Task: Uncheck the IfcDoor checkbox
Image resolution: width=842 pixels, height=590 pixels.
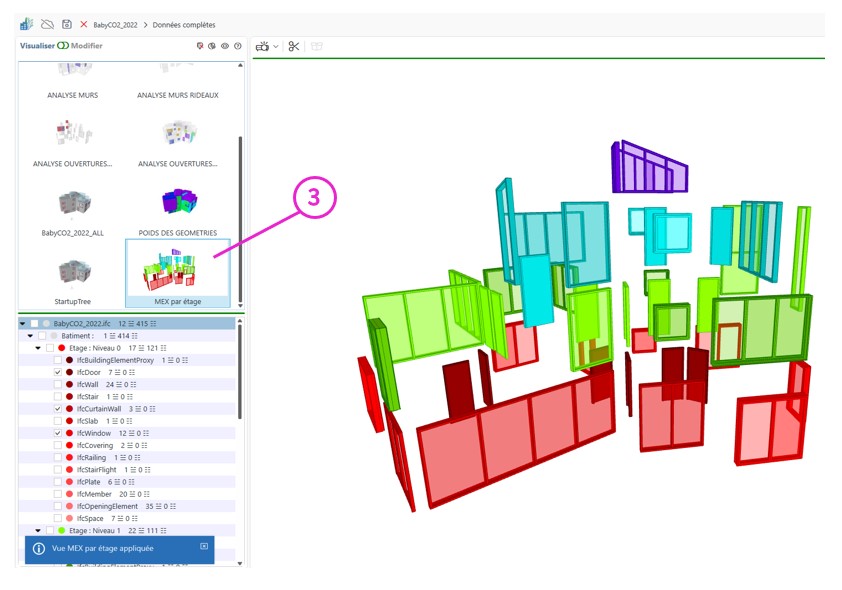Action: pos(58,372)
